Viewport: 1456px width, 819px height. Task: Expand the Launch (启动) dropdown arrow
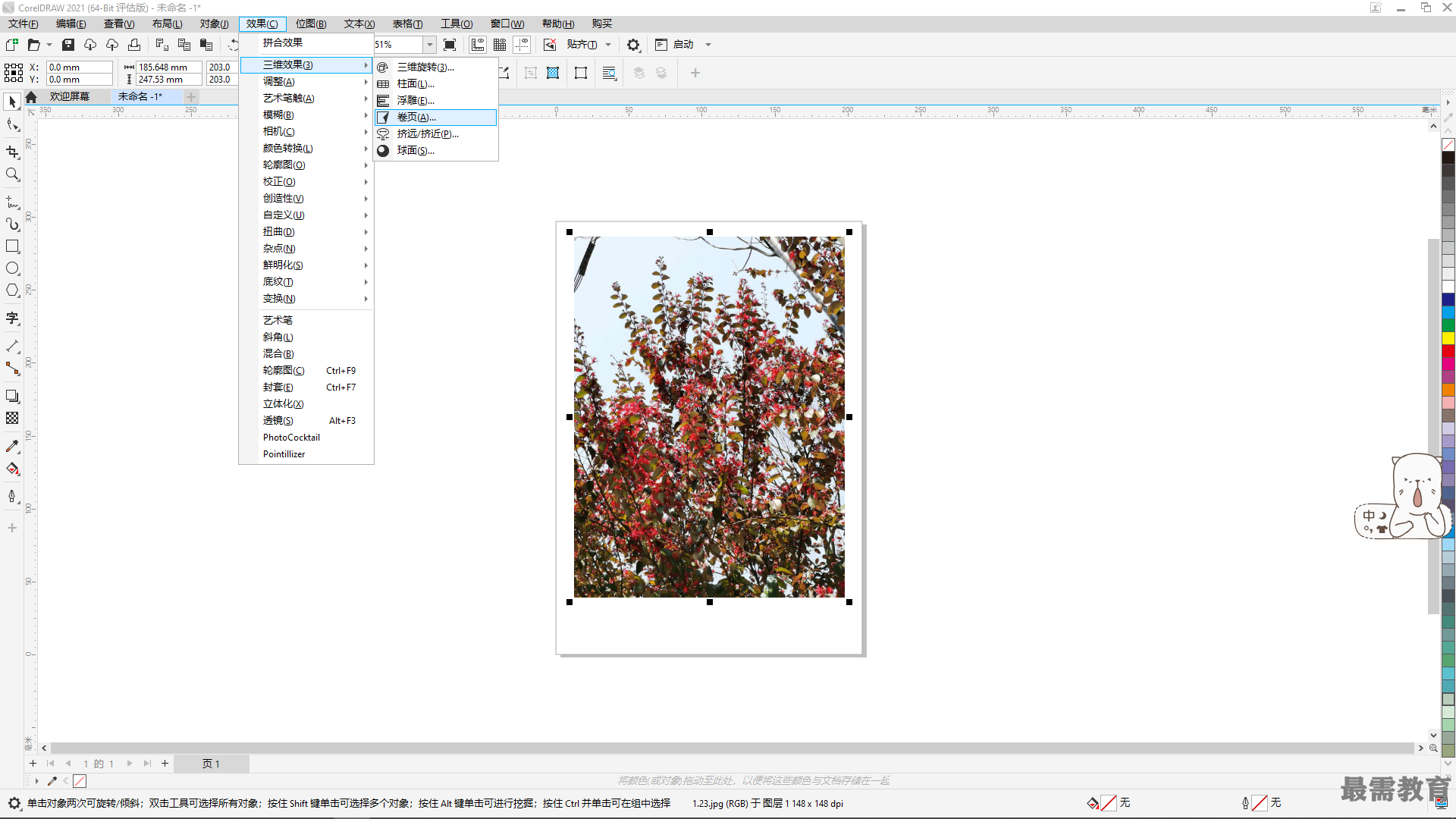(708, 45)
